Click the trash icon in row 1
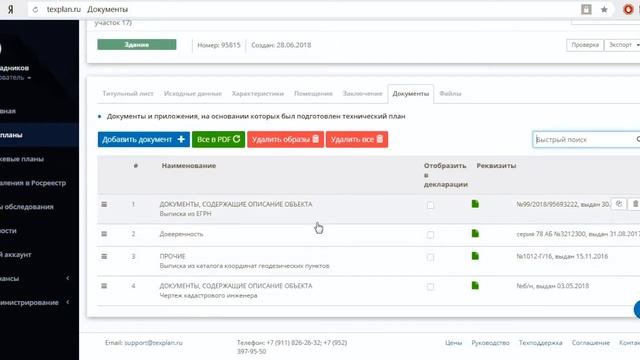The image size is (640, 360). click(x=635, y=204)
